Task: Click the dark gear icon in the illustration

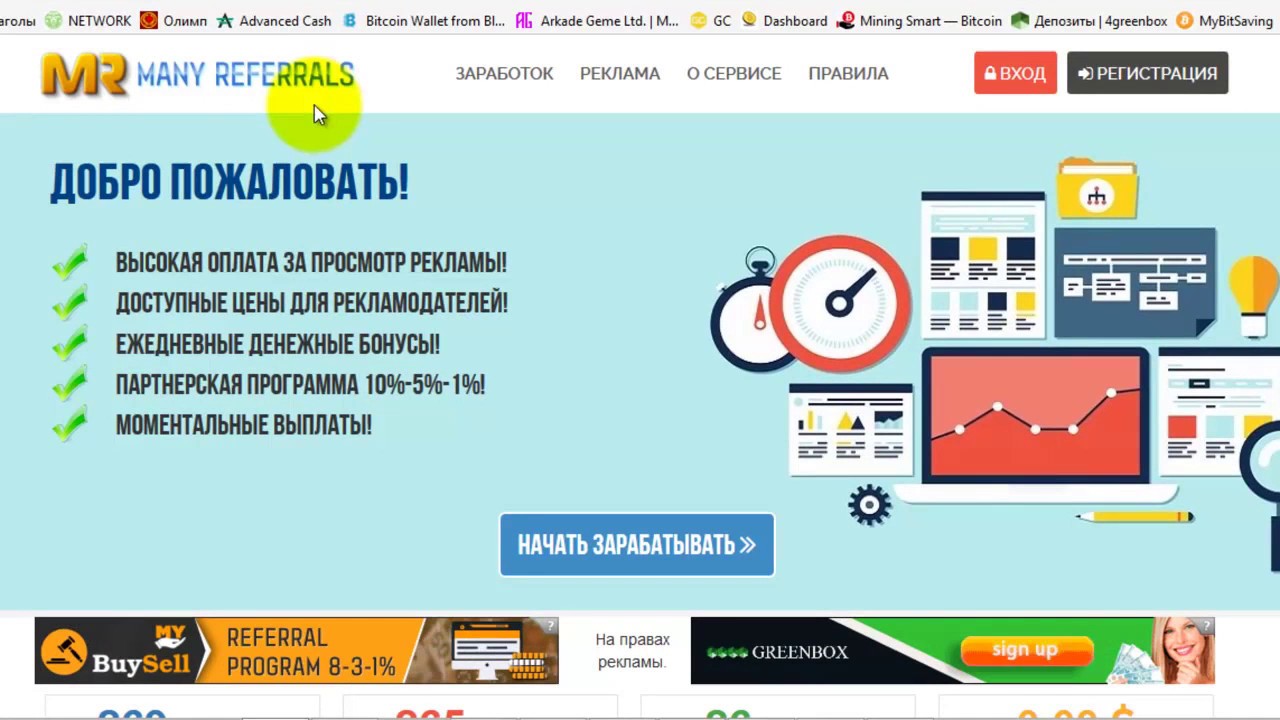Action: pyautogui.click(x=869, y=505)
